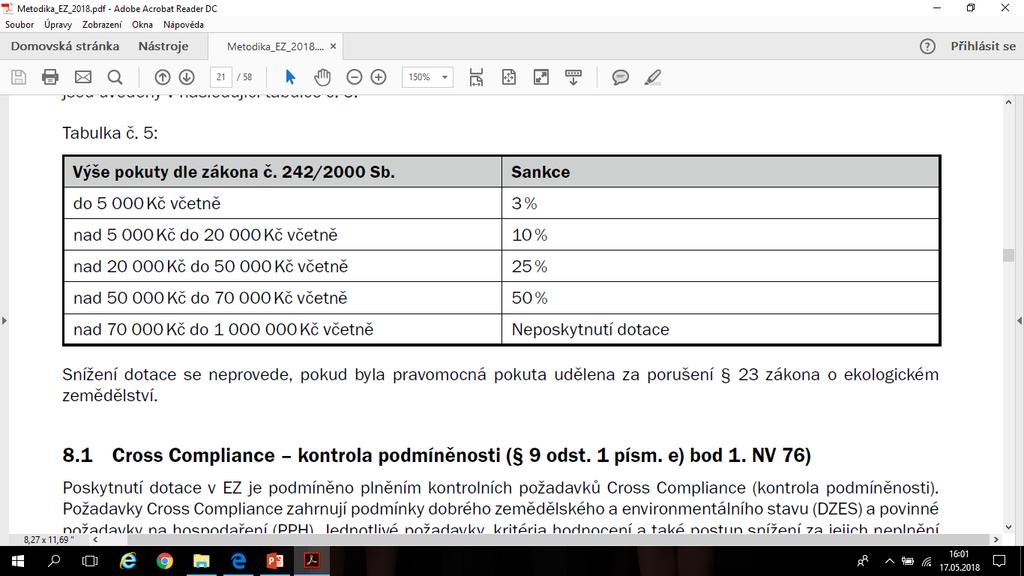Print the document

click(50, 77)
